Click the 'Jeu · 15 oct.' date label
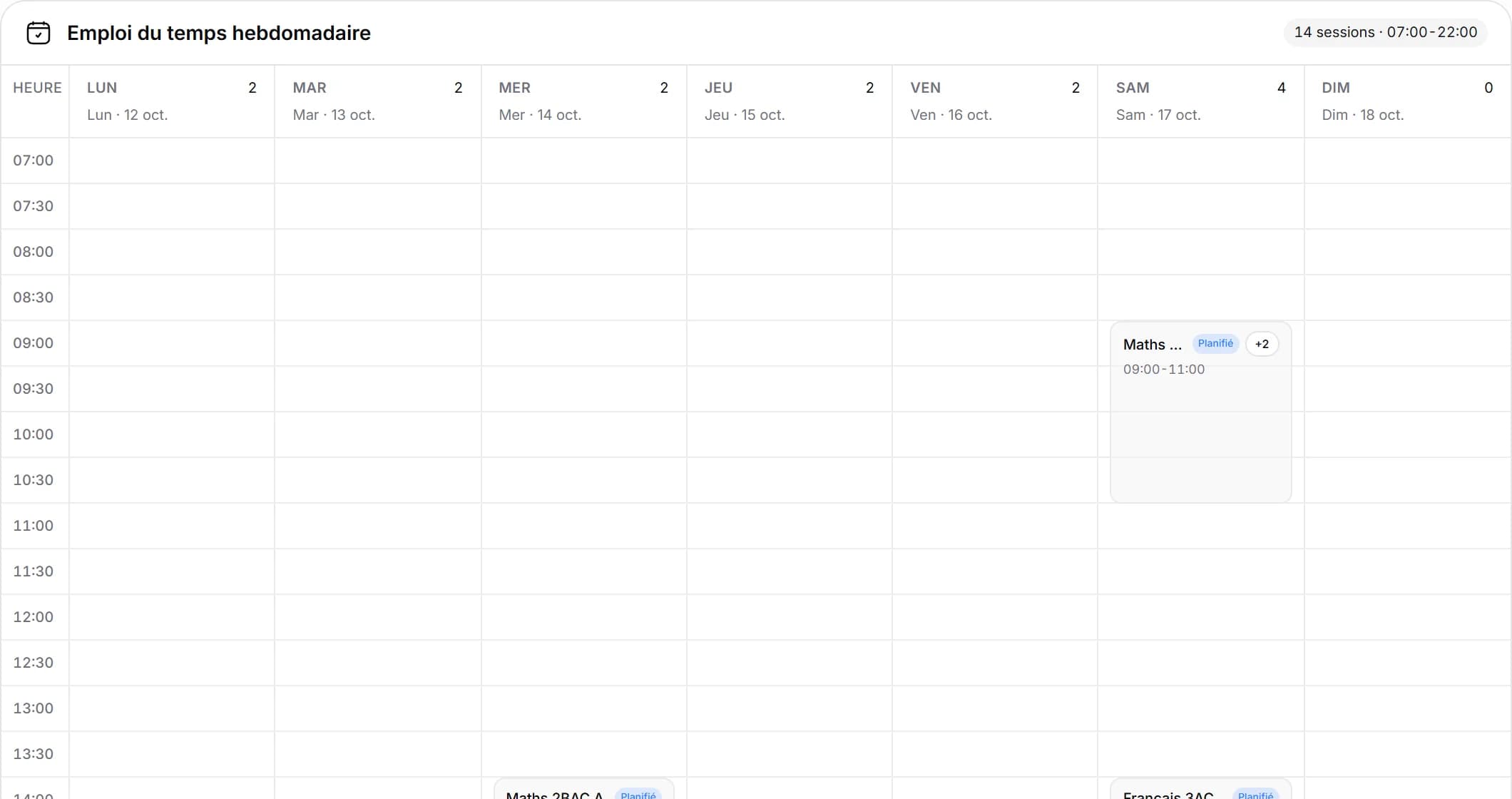The image size is (1512, 799). pyautogui.click(x=745, y=115)
